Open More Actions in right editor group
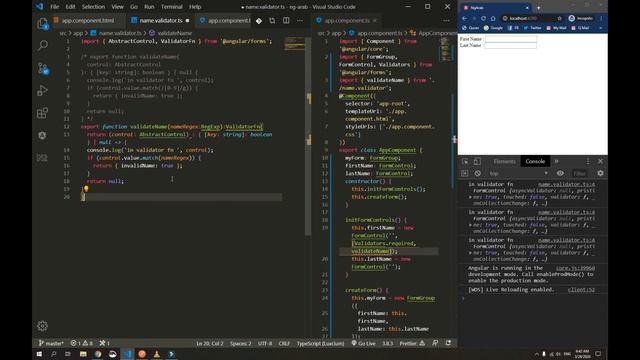Image resolution: width=640 pixels, height=360 pixels. point(446,20)
